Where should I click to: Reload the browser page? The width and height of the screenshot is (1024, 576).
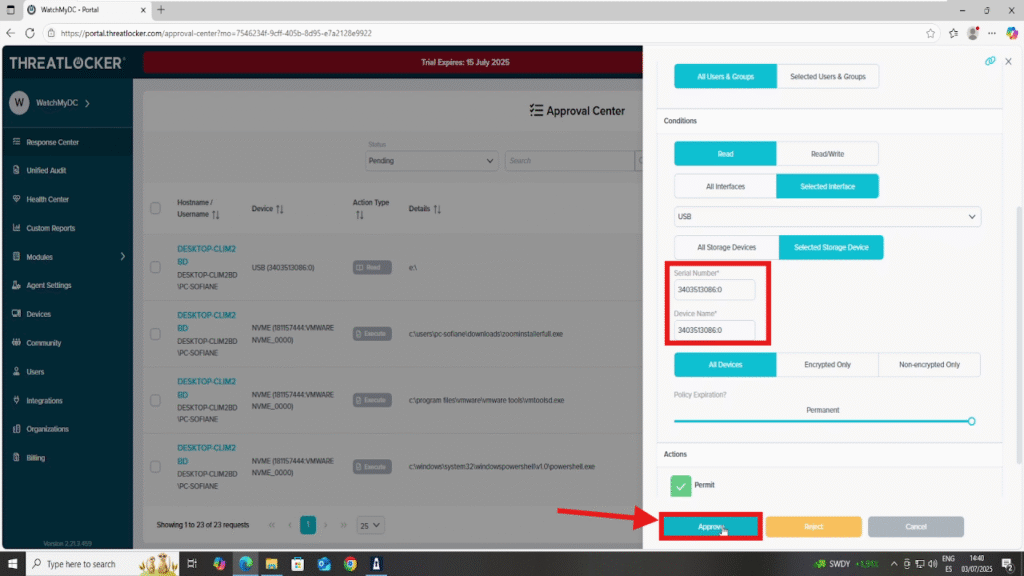tap(30, 33)
